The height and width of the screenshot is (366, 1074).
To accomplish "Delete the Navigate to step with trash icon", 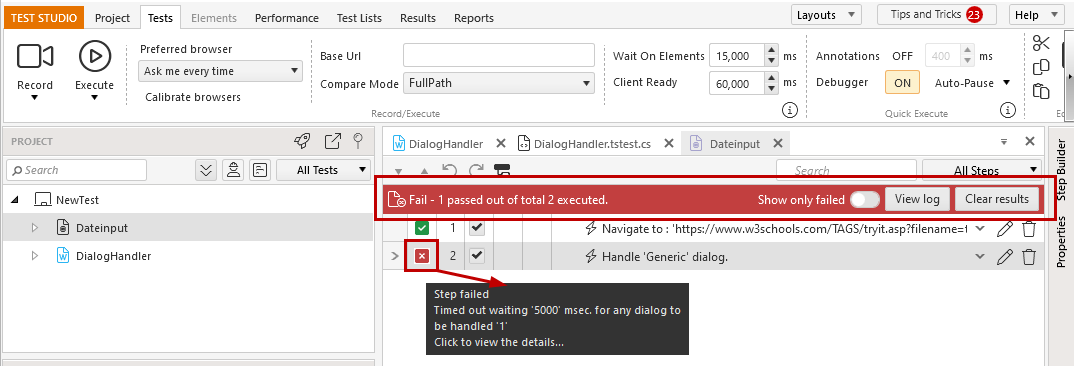I will point(1029,229).
